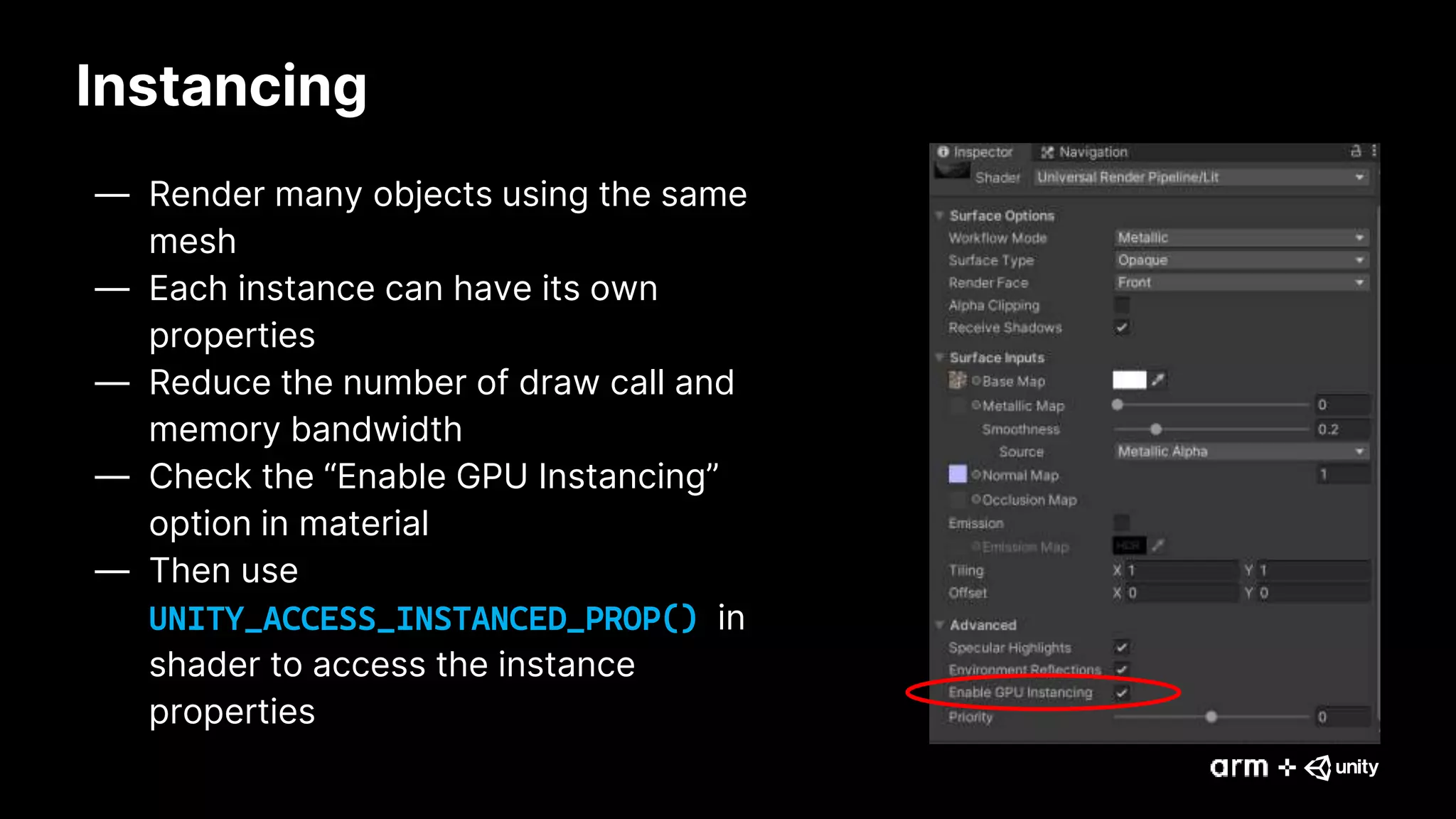Image resolution: width=1456 pixels, height=819 pixels.
Task: Click the Metallic value field showing 0
Action: coord(1342,405)
